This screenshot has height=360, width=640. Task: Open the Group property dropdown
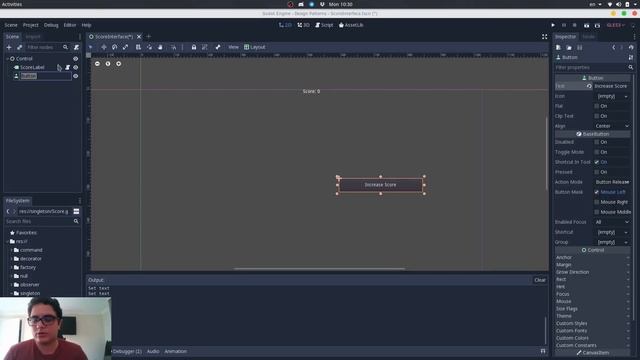(x=612, y=242)
